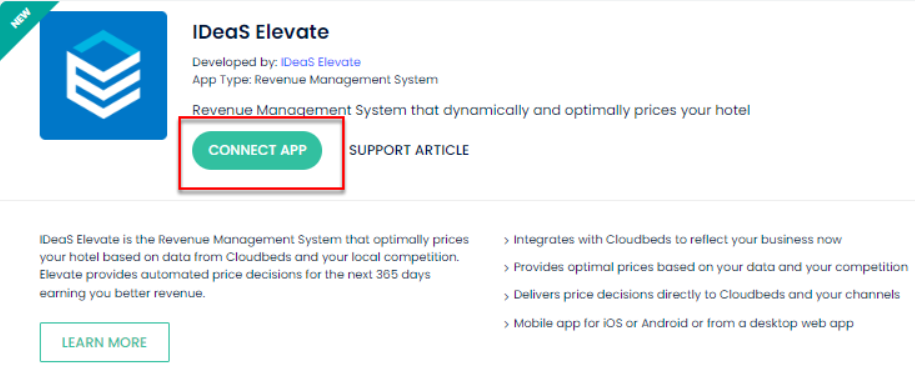
Task: Click the LEARN MORE outlined button
Action: [104, 342]
